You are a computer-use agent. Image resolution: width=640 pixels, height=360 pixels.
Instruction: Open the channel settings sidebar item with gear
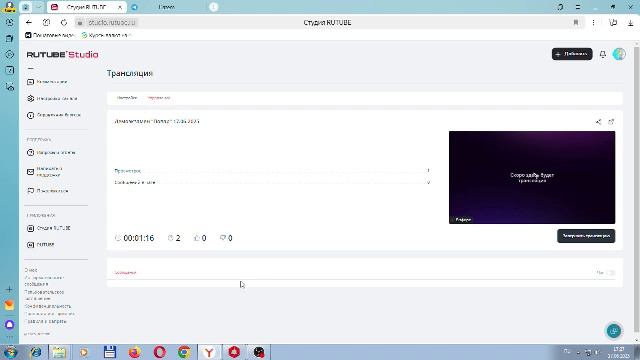point(52,98)
